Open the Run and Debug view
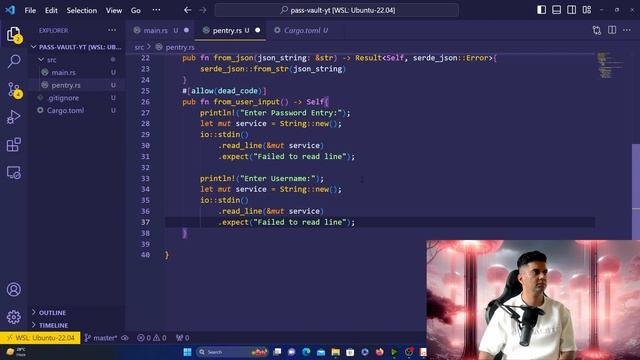640x360 pixels. coord(14,118)
